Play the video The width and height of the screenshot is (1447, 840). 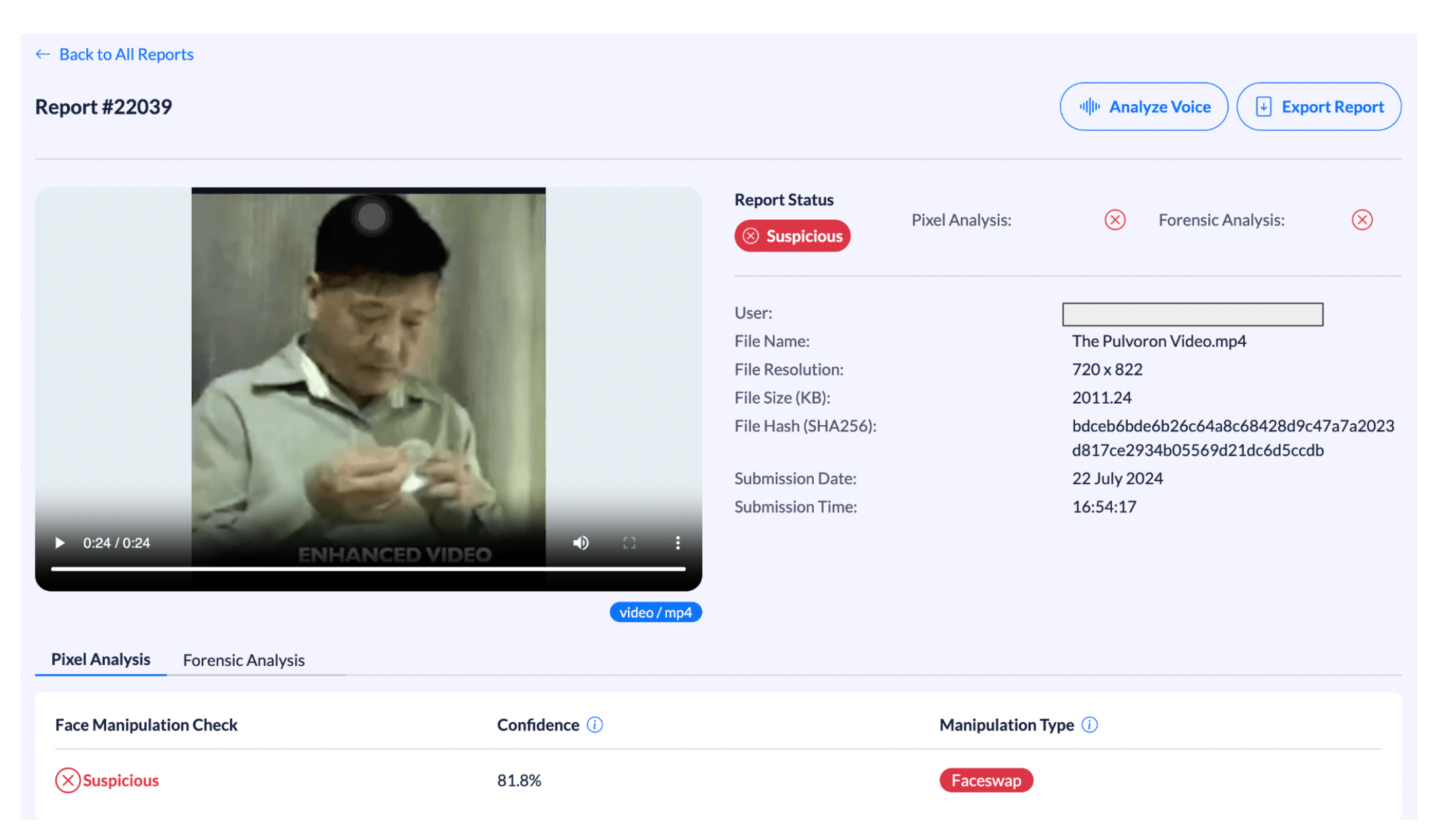pos(59,543)
